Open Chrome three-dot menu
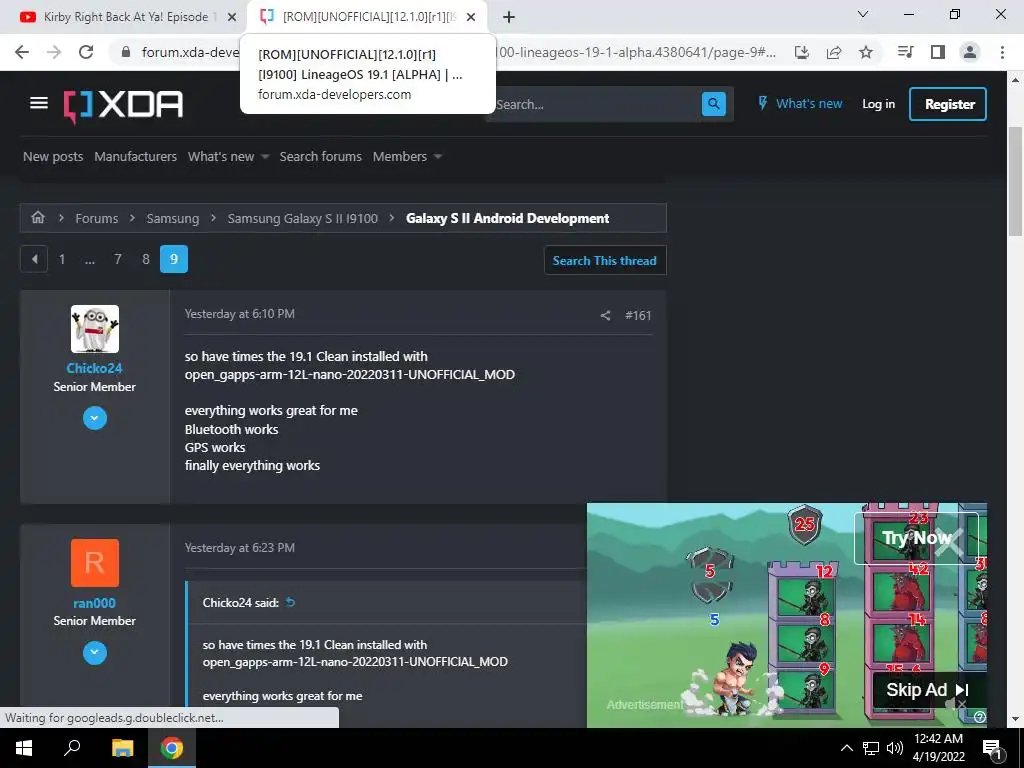The image size is (1024, 768). coord(1002,52)
